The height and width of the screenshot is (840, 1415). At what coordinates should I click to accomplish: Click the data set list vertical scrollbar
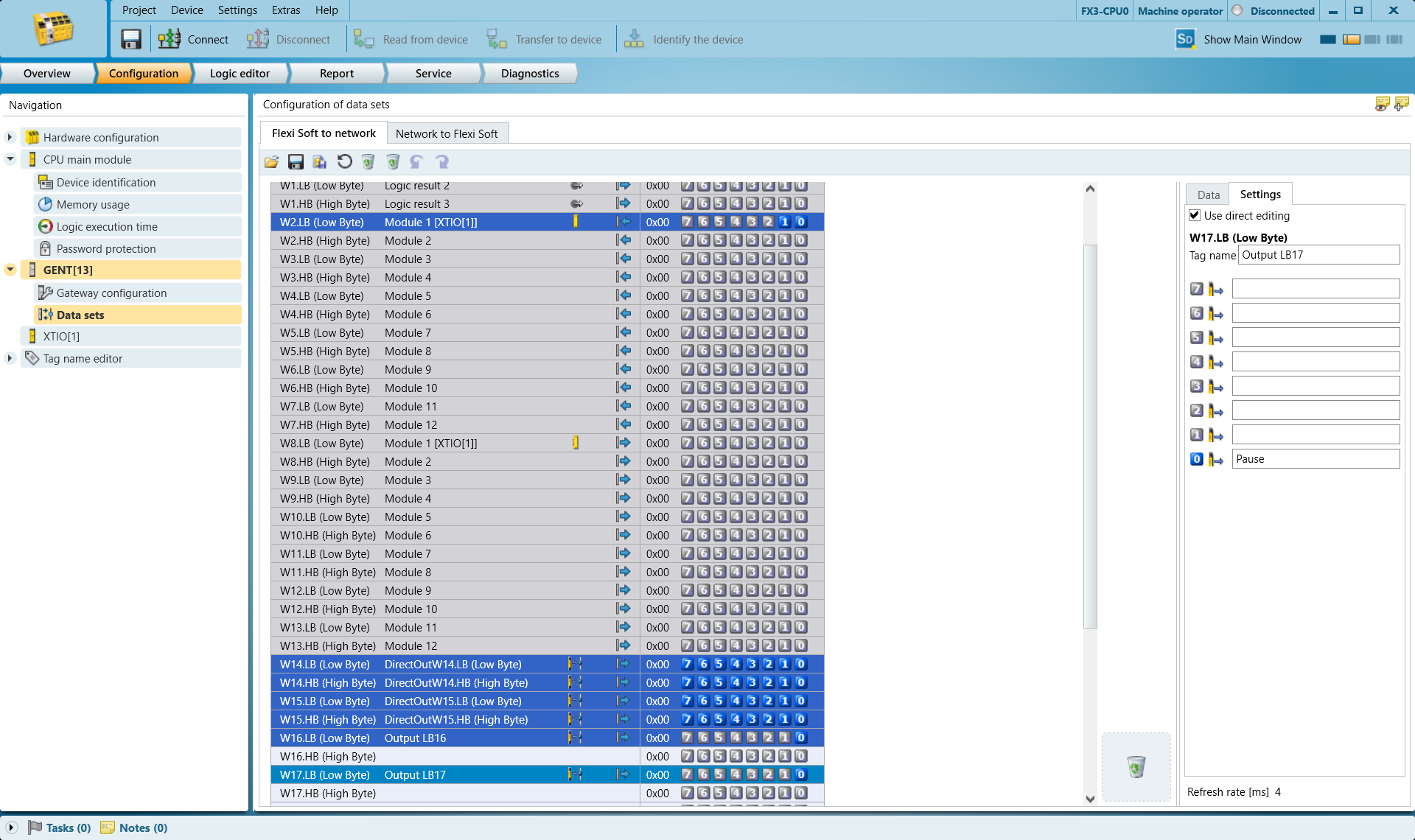point(1090,435)
